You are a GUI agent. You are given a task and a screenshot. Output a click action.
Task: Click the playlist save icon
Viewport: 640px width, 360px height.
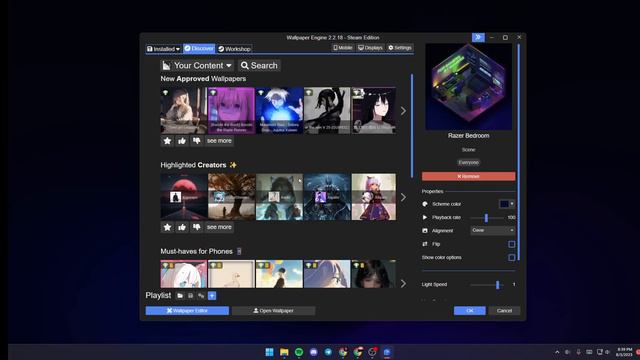pyautogui.click(x=191, y=296)
